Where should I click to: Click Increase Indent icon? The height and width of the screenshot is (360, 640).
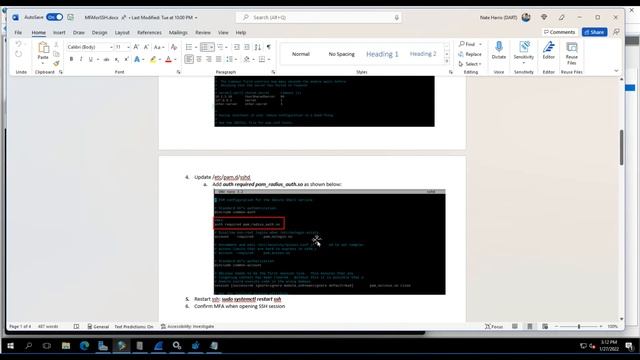coord(247,47)
